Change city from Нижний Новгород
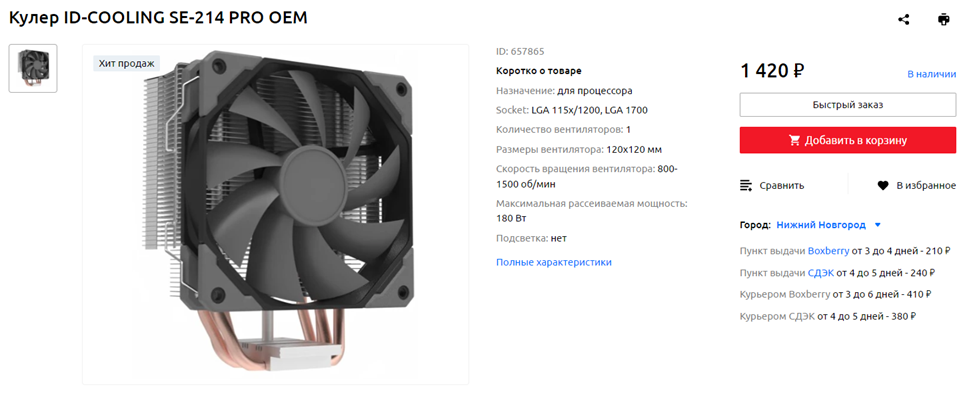The width and height of the screenshot is (973, 403). pos(821,225)
